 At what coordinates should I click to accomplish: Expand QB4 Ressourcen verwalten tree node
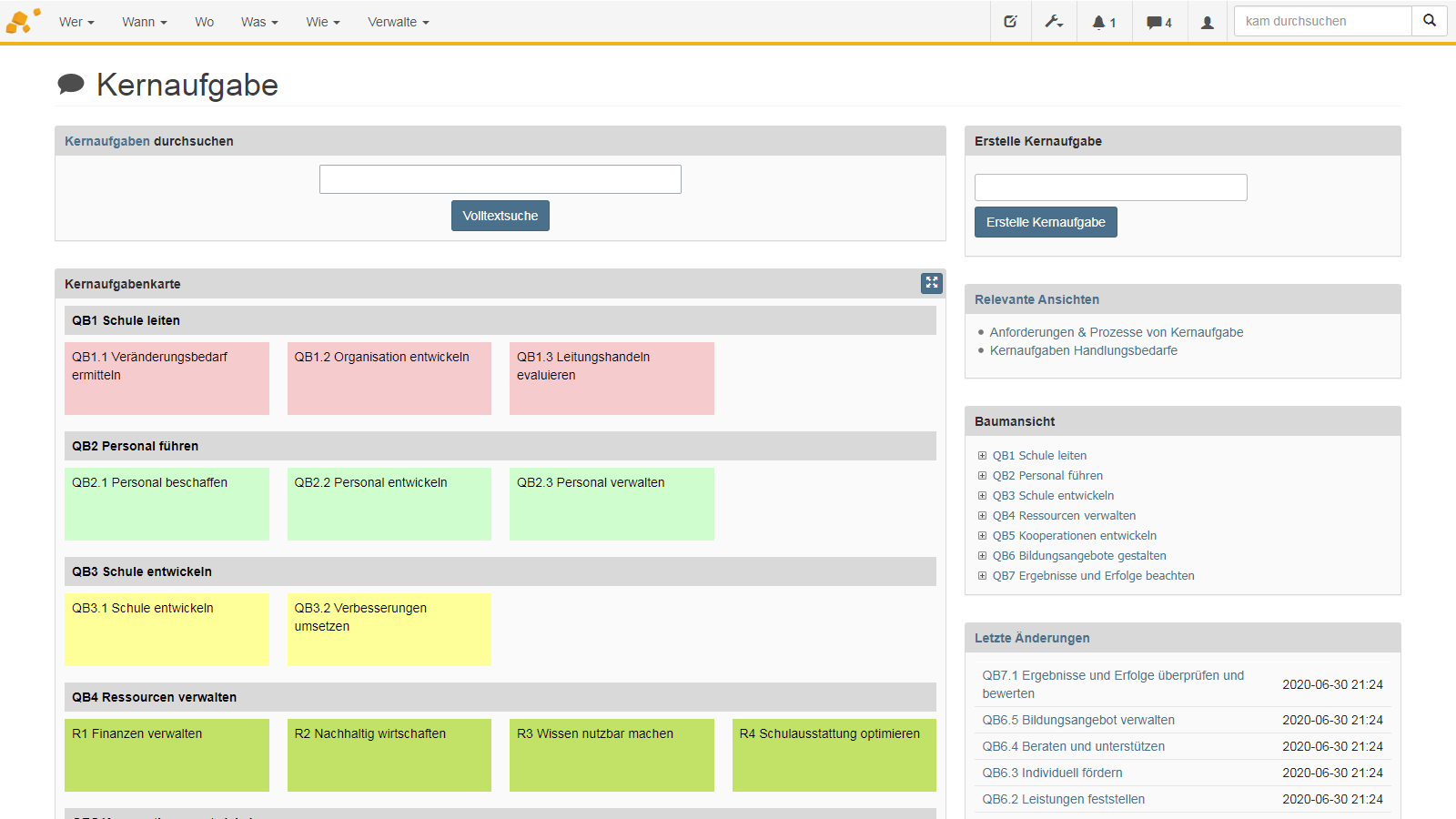[982, 516]
